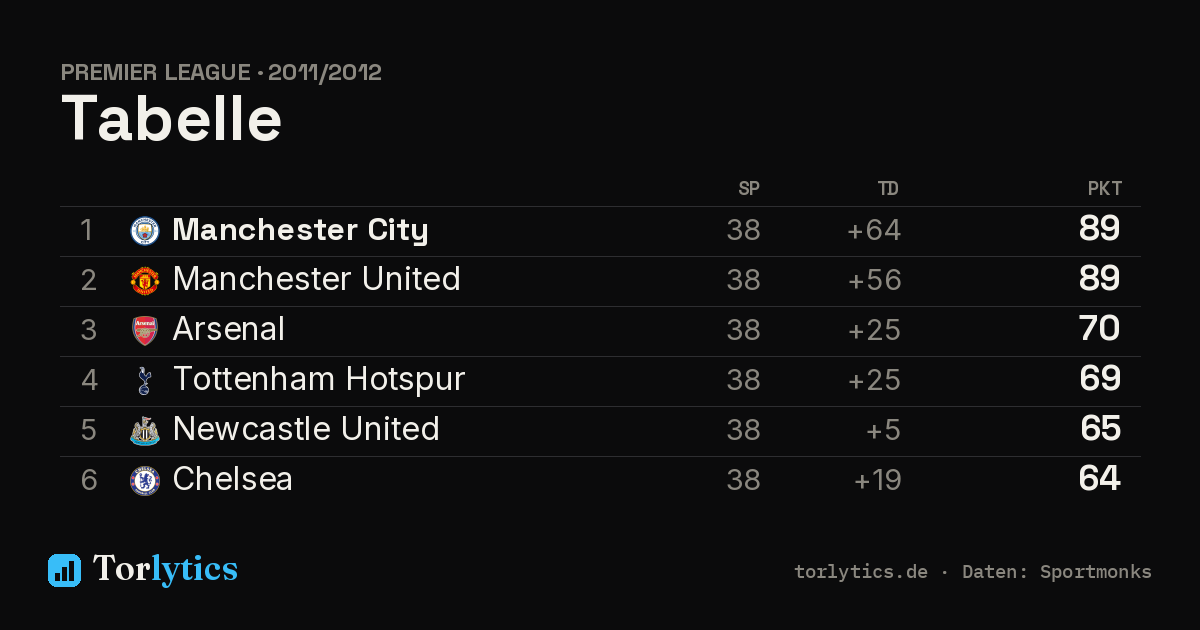The image size is (1200, 630).
Task: Click the SP column header
Action: pyautogui.click(x=749, y=189)
